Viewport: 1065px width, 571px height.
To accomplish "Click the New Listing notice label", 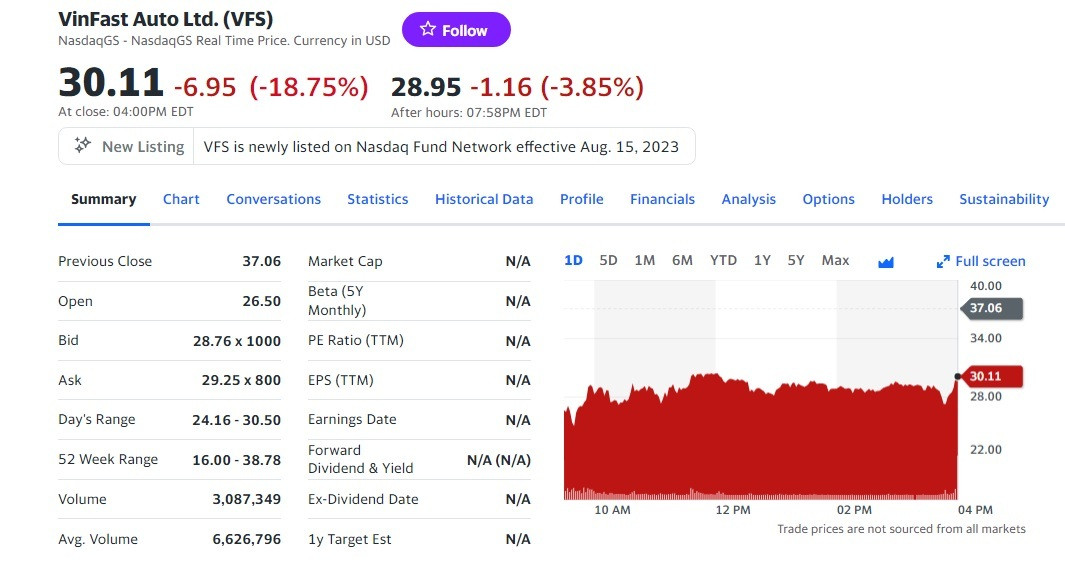I will (143, 147).
